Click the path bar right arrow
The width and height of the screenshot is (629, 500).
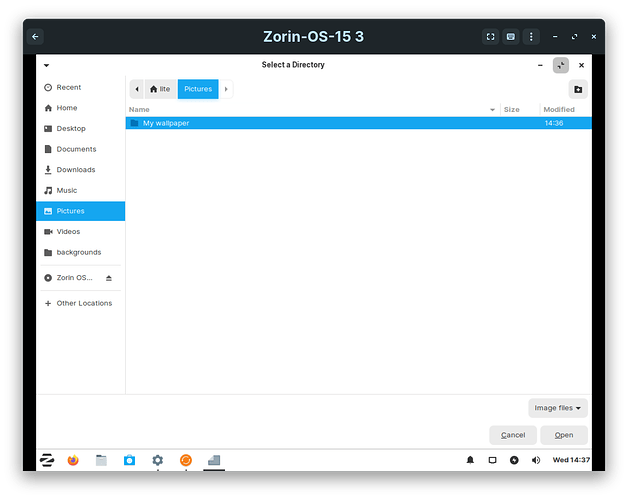click(x=226, y=89)
